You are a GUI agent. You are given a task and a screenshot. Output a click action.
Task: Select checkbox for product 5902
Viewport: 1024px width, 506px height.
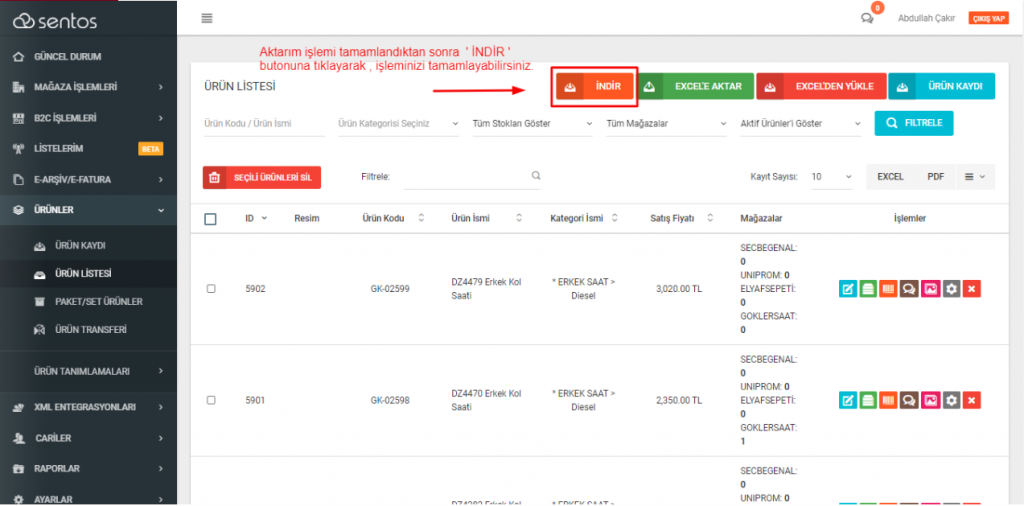point(211,289)
